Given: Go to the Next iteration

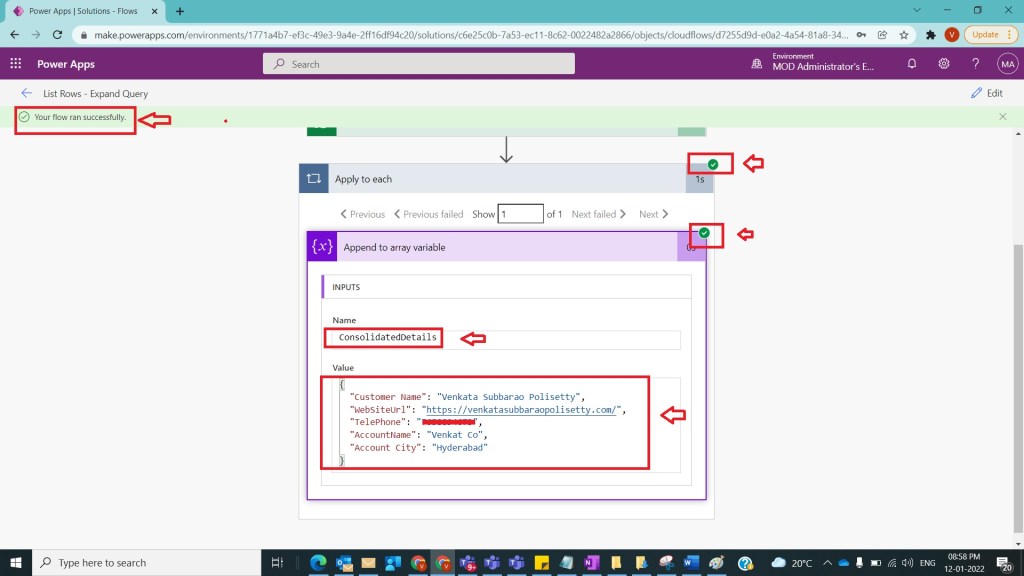Looking at the screenshot, I should pyautogui.click(x=654, y=214).
